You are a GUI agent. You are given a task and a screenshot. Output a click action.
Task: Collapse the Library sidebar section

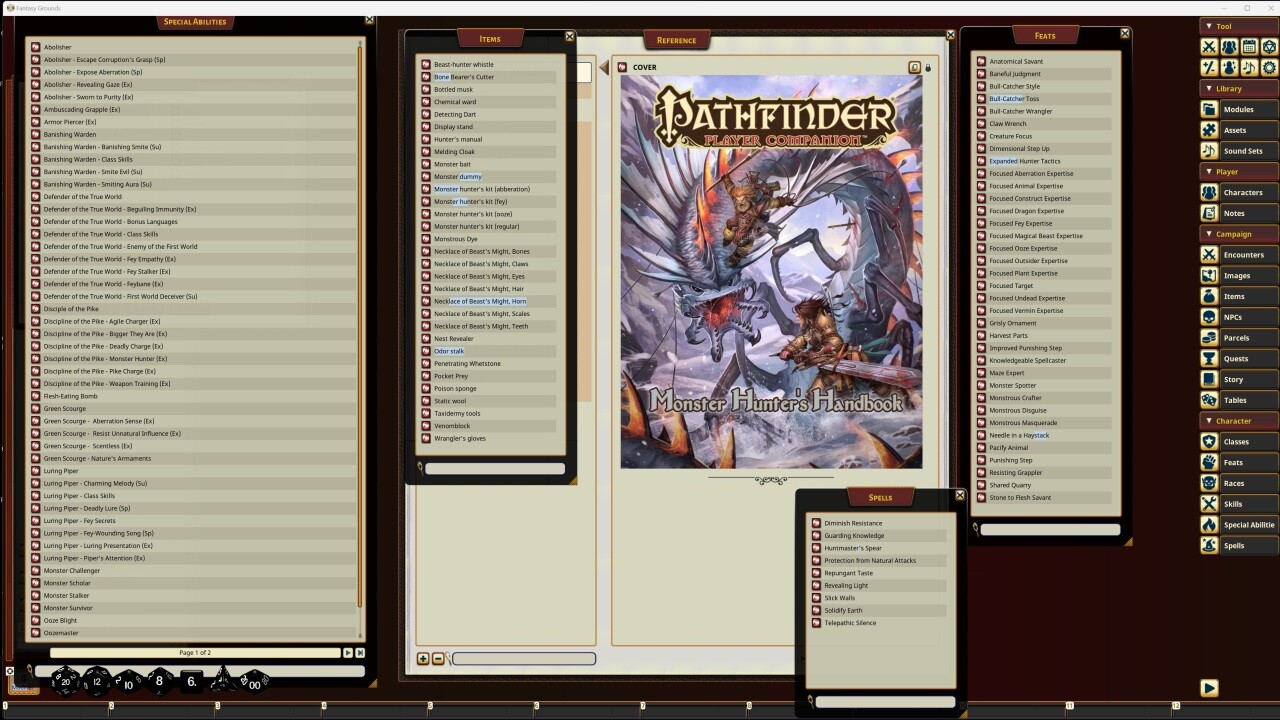click(x=1210, y=89)
